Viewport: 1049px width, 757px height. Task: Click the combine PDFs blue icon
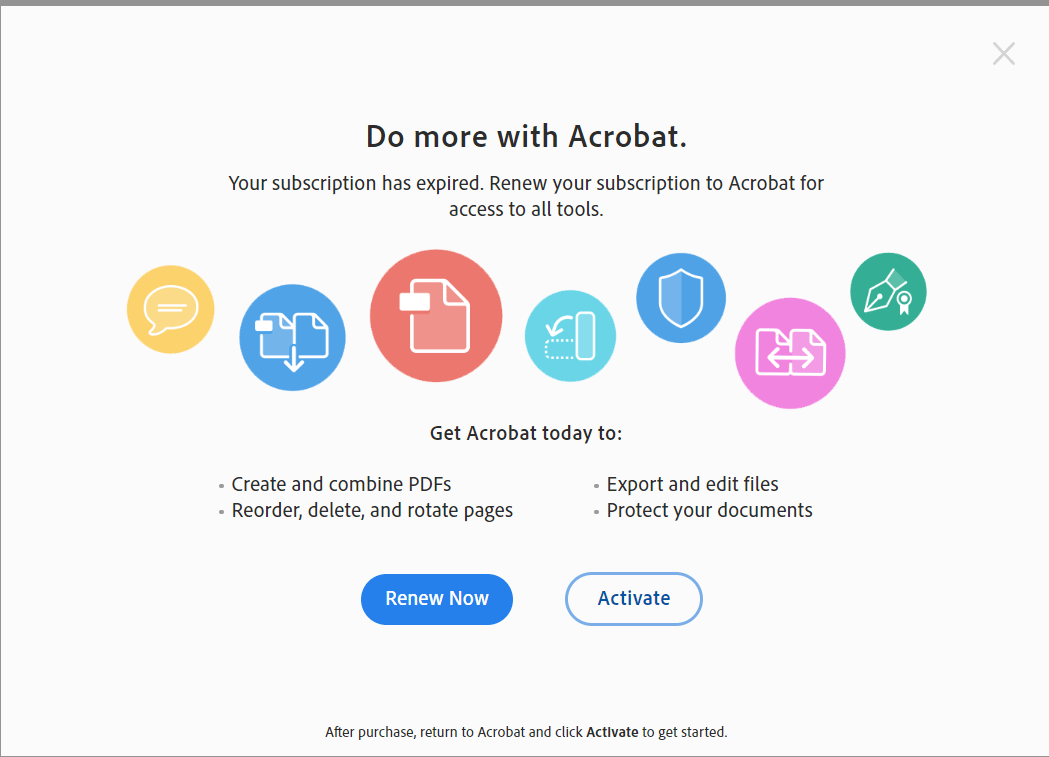coord(292,337)
